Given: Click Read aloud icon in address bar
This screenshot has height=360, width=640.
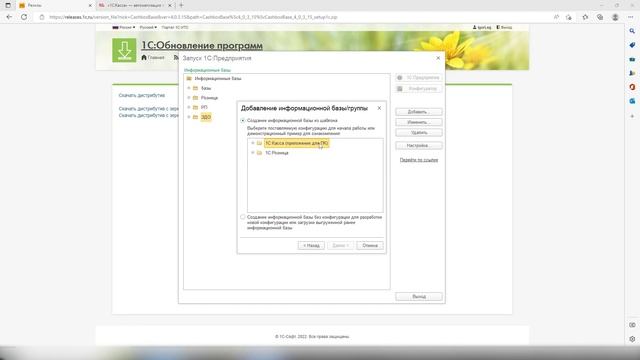Looking at the screenshot, I should pyautogui.click(x=556, y=17).
